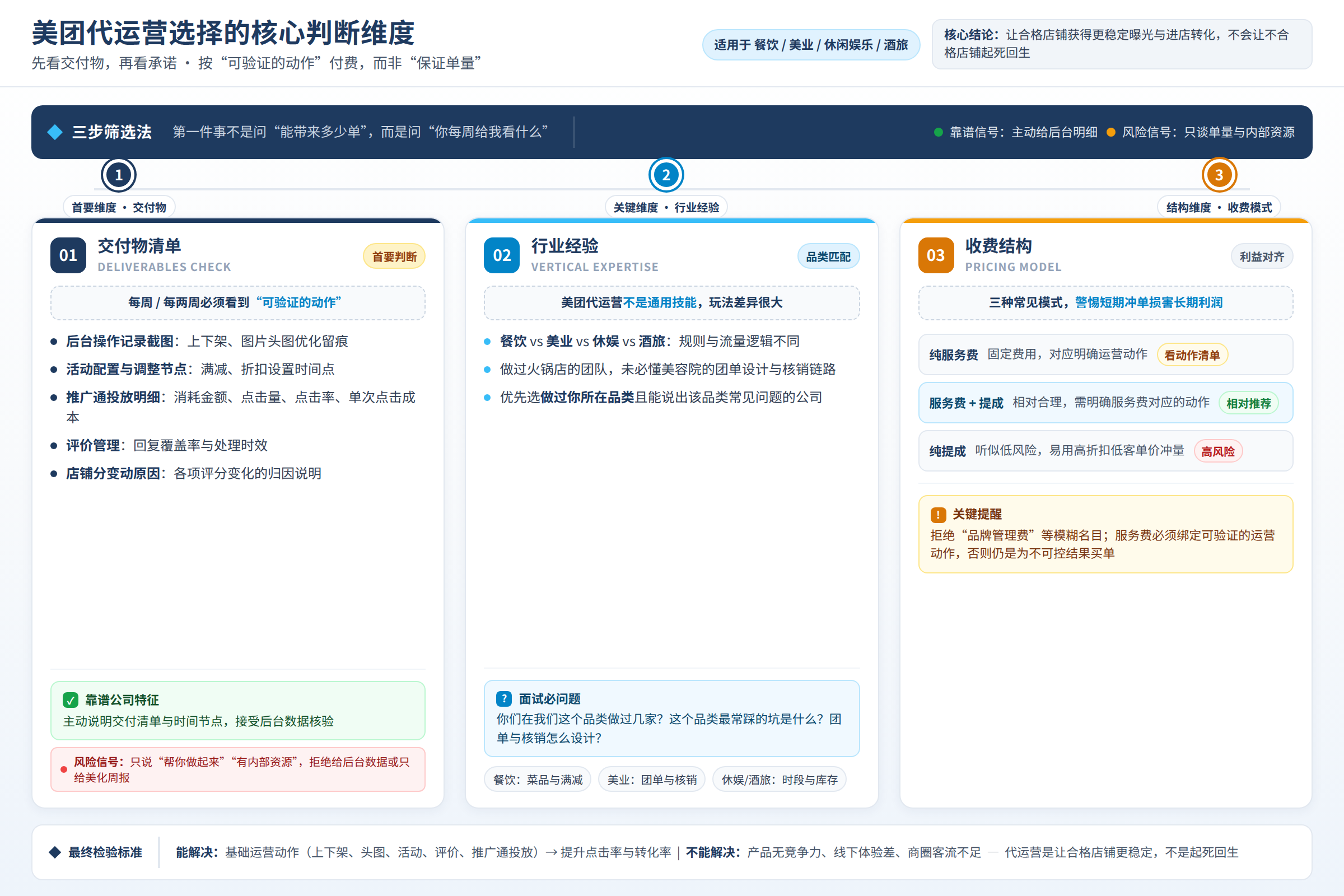Select step circle number 1
Screen dimensions: 1344x896
[x=118, y=175]
